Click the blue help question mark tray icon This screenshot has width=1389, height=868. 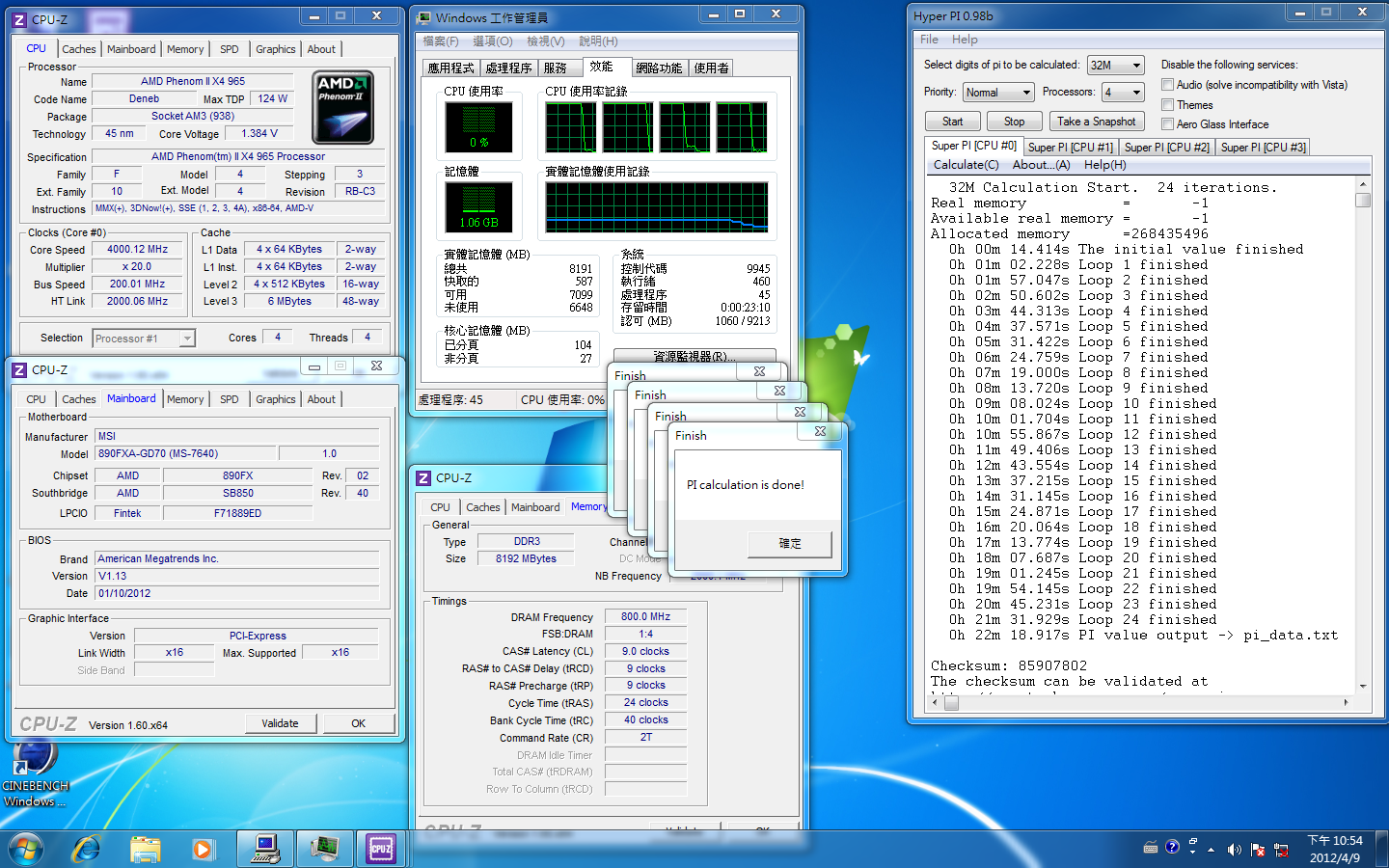pos(1172,847)
